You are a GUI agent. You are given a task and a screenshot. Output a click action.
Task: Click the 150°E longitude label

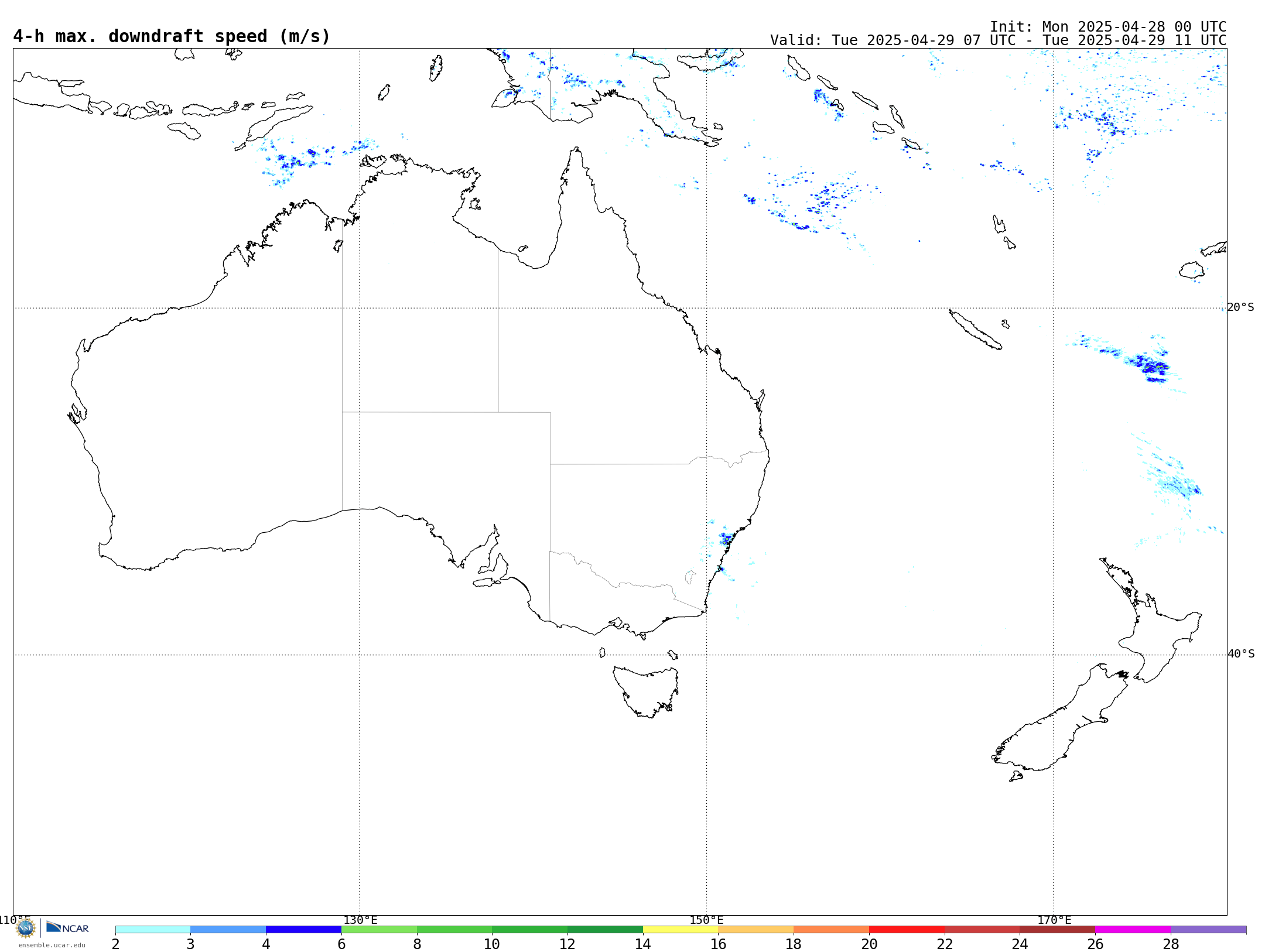706,920
